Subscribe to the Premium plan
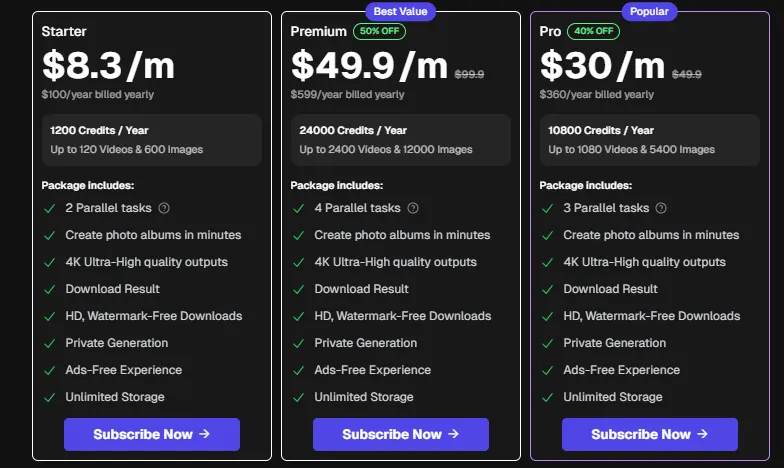Viewport: 784px width, 468px height. [x=400, y=434]
